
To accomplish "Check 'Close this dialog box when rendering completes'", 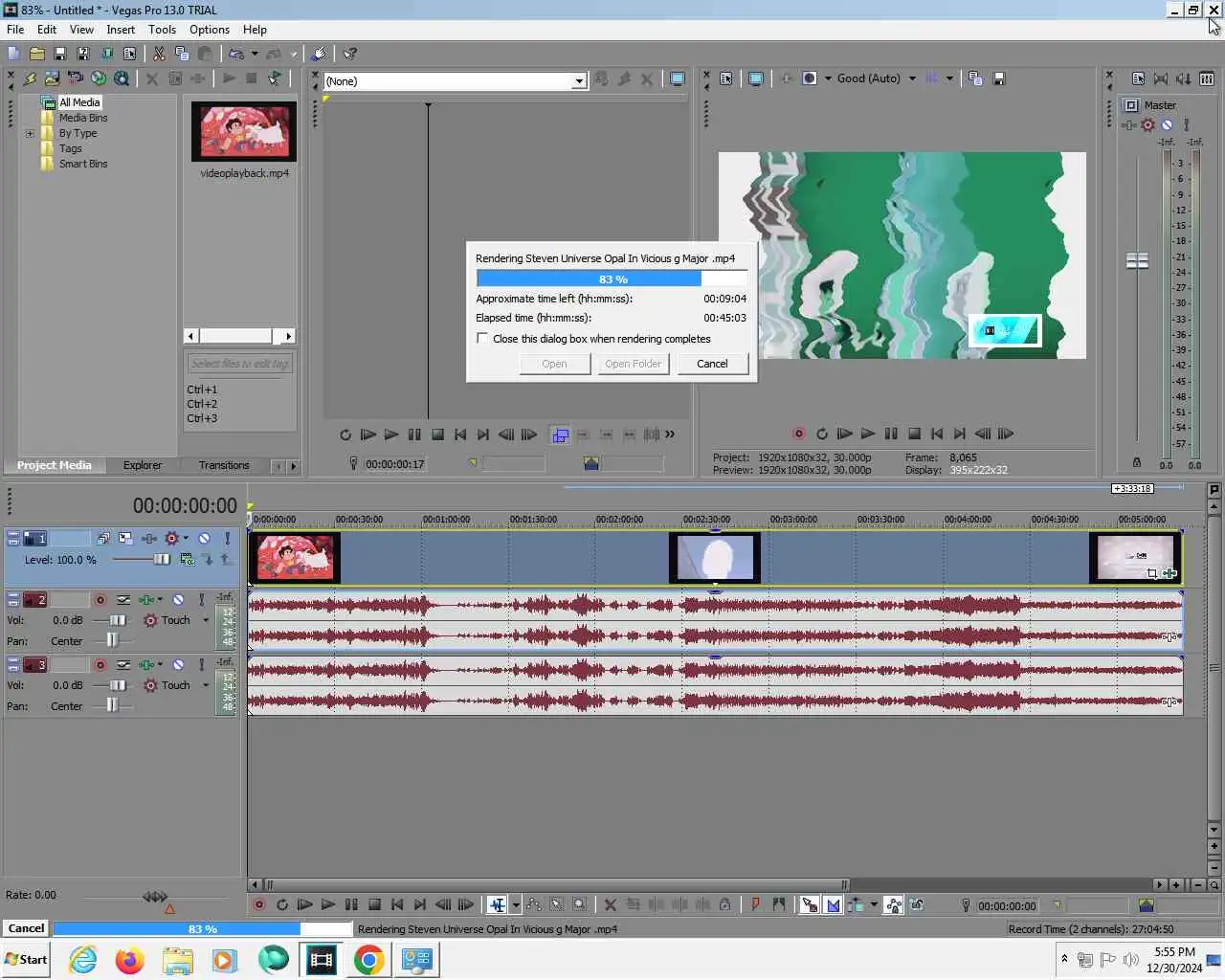I will pos(482,338).
